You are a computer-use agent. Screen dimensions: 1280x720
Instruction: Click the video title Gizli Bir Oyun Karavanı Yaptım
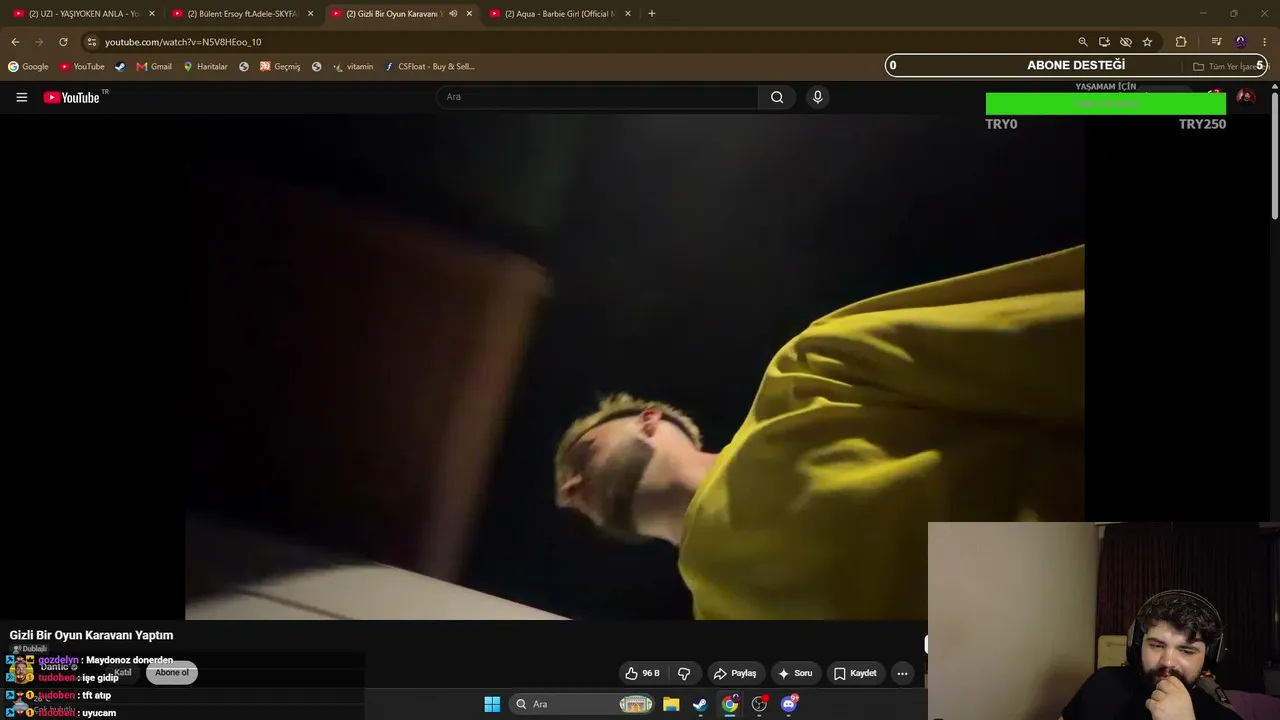pos(91,635)
